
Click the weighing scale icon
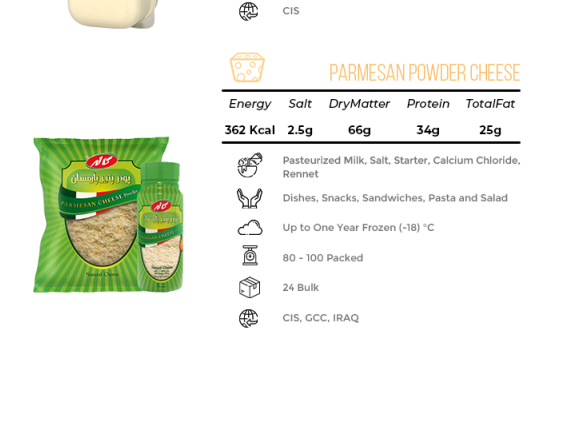(x=250, y=255)
